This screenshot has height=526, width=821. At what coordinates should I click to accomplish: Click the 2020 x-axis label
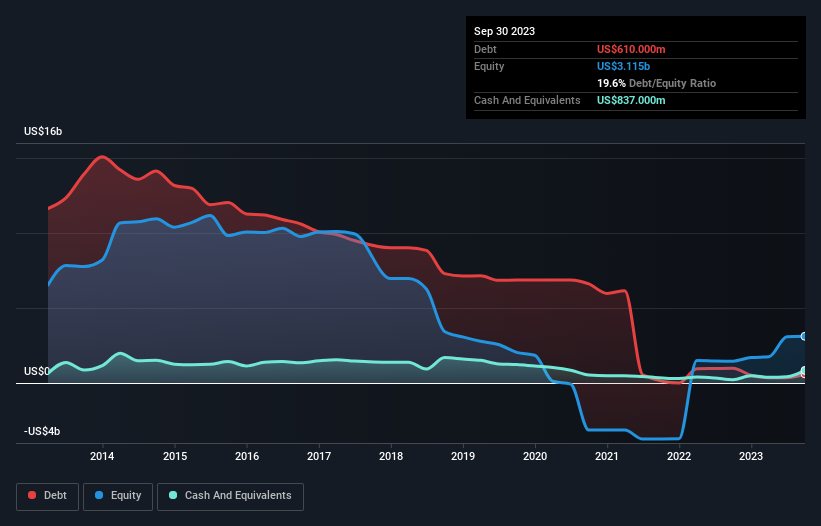(535, 456)
